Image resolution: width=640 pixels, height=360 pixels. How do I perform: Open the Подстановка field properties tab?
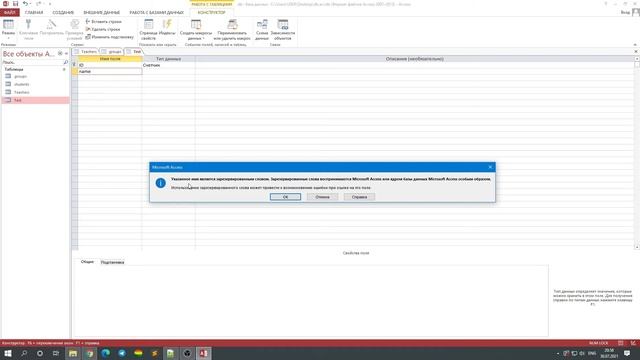112,262
